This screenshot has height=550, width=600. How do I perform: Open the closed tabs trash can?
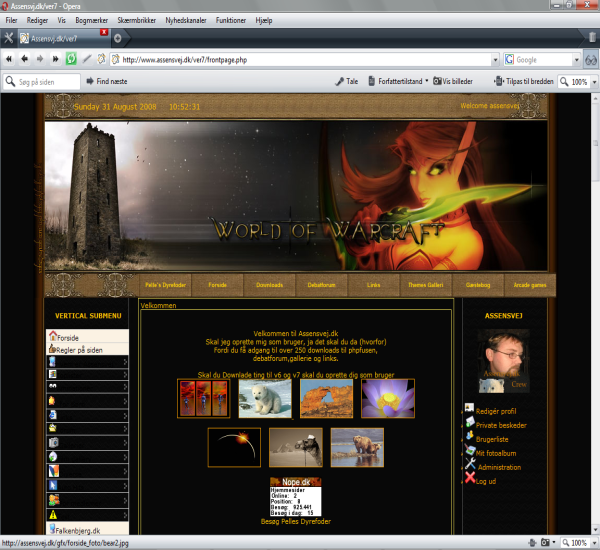[592, 37]
